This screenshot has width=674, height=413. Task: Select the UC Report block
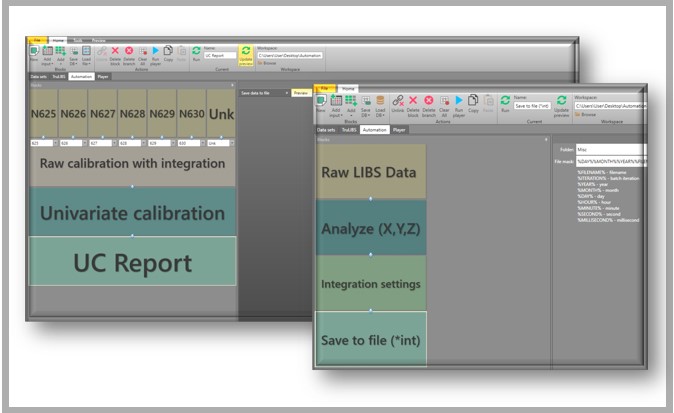coord(132,261)
